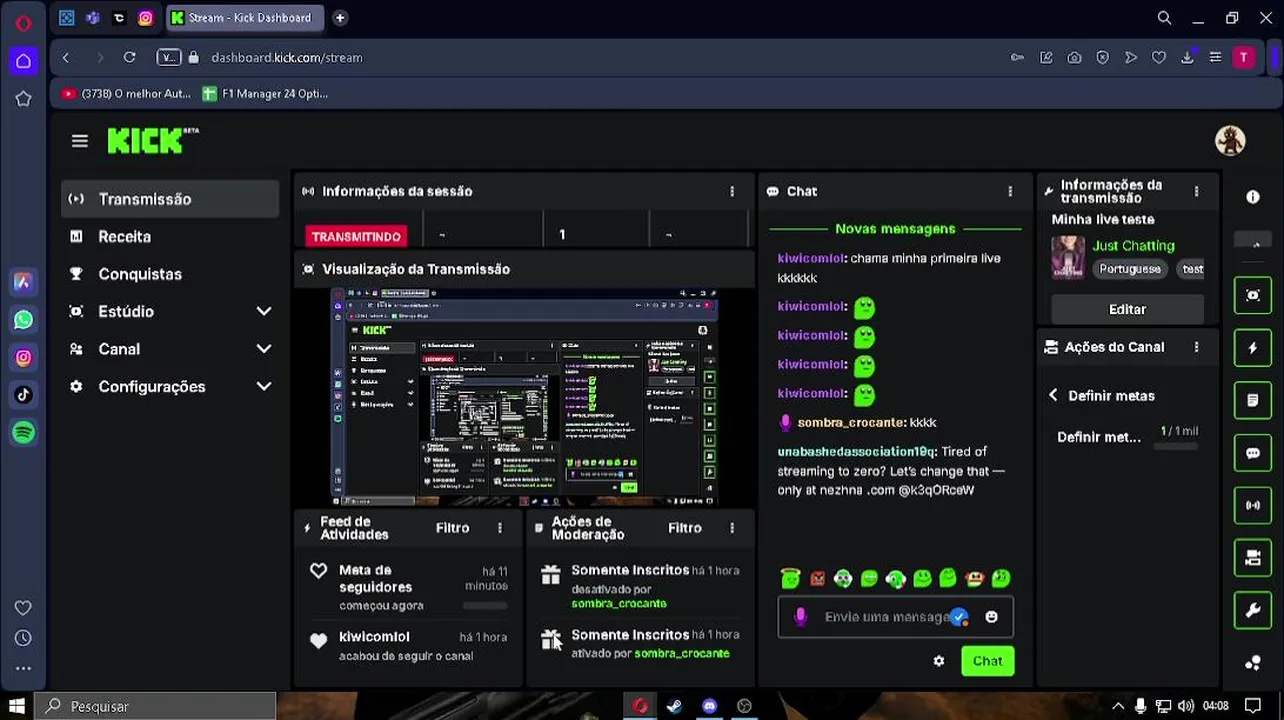Click the Just Chatting category link
1284x720 pixels.
click(1133, 245)
